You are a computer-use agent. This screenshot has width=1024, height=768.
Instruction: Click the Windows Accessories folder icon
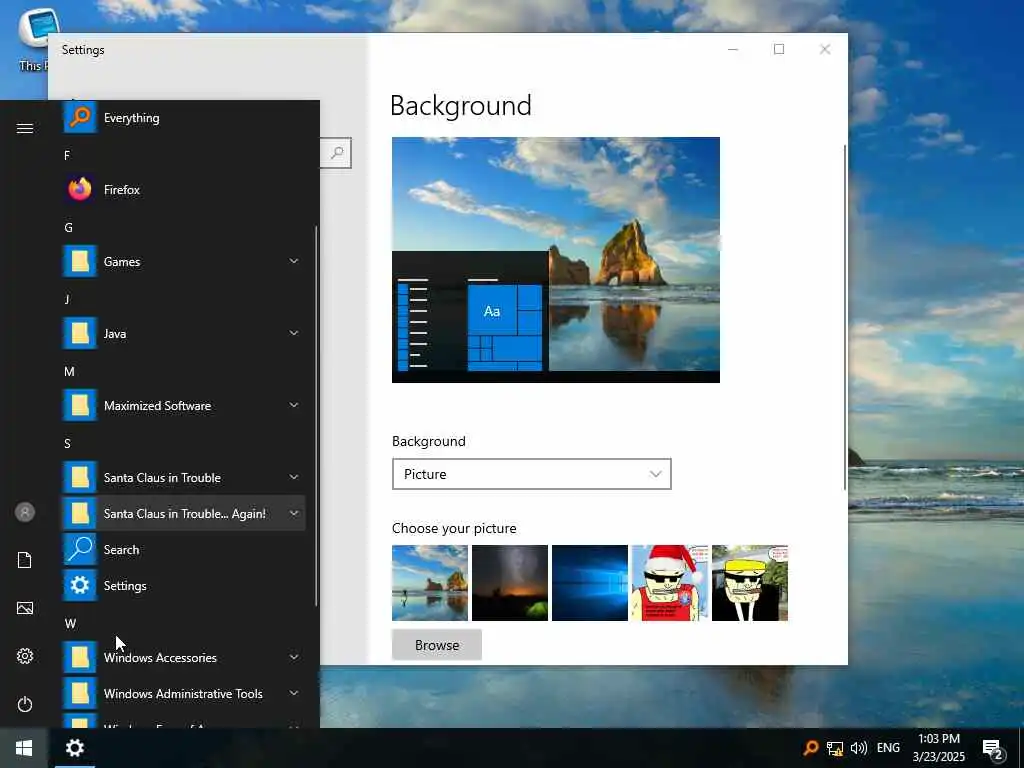(x=80, y=657)
